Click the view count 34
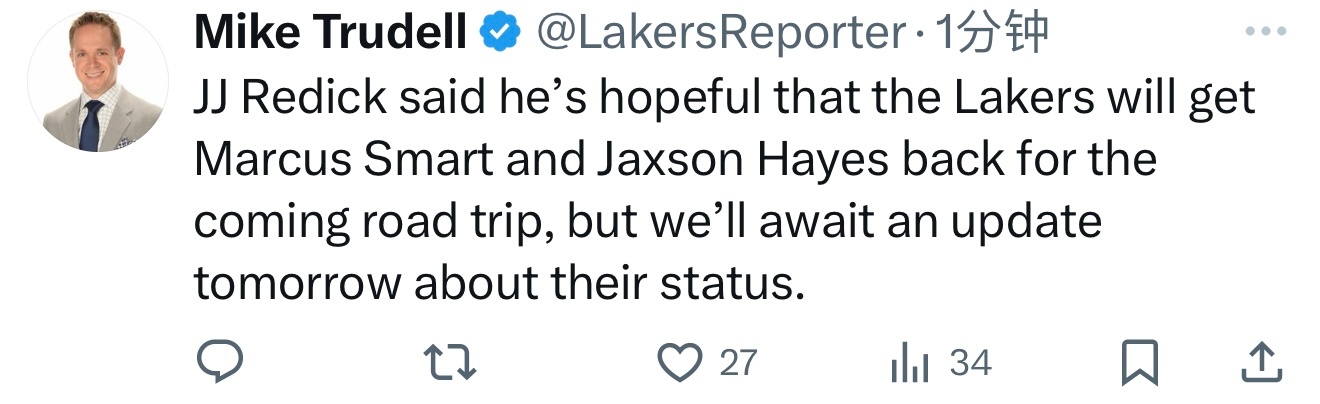Viewport: 1320px width, 404px height. pyautogui.click(x=970, y=362)
